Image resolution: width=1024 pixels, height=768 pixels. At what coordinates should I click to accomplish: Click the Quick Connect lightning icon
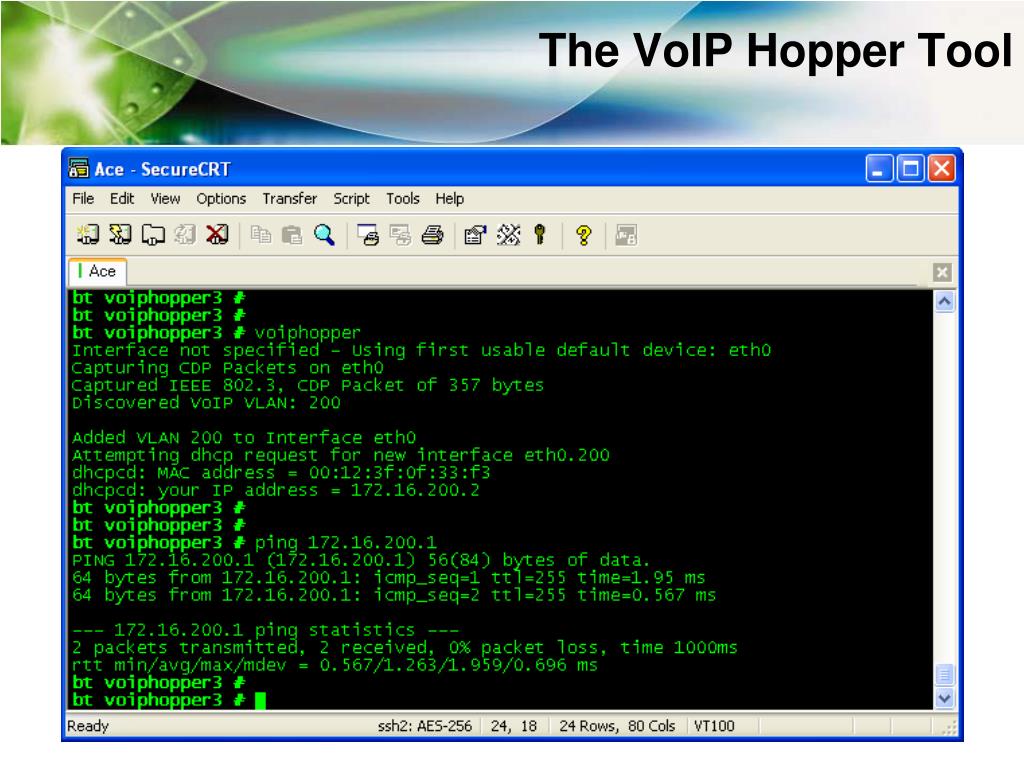point(120,234)
